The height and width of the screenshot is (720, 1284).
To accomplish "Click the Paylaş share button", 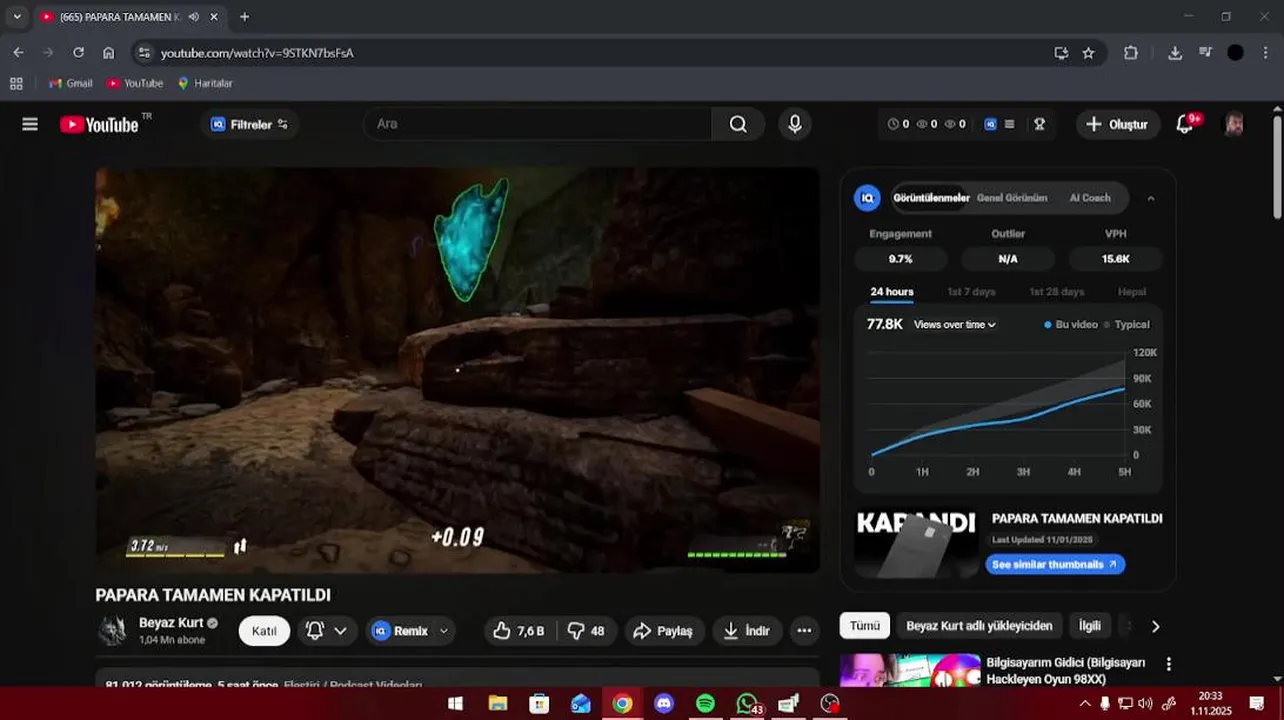I will point(663,631).
